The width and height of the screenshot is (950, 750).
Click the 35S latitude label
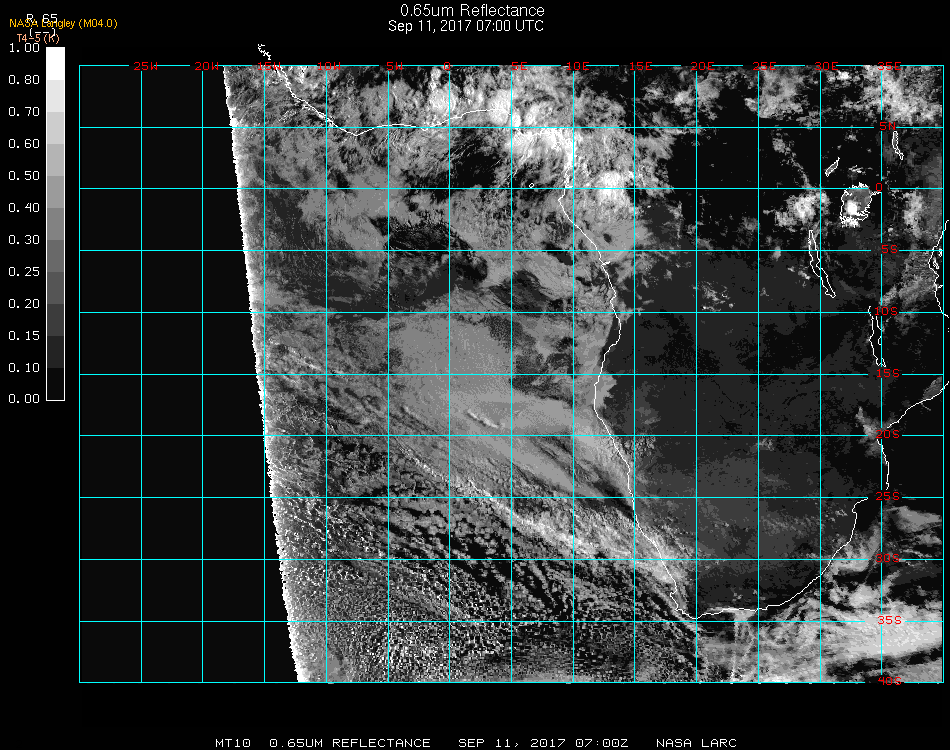coord(889,620)
